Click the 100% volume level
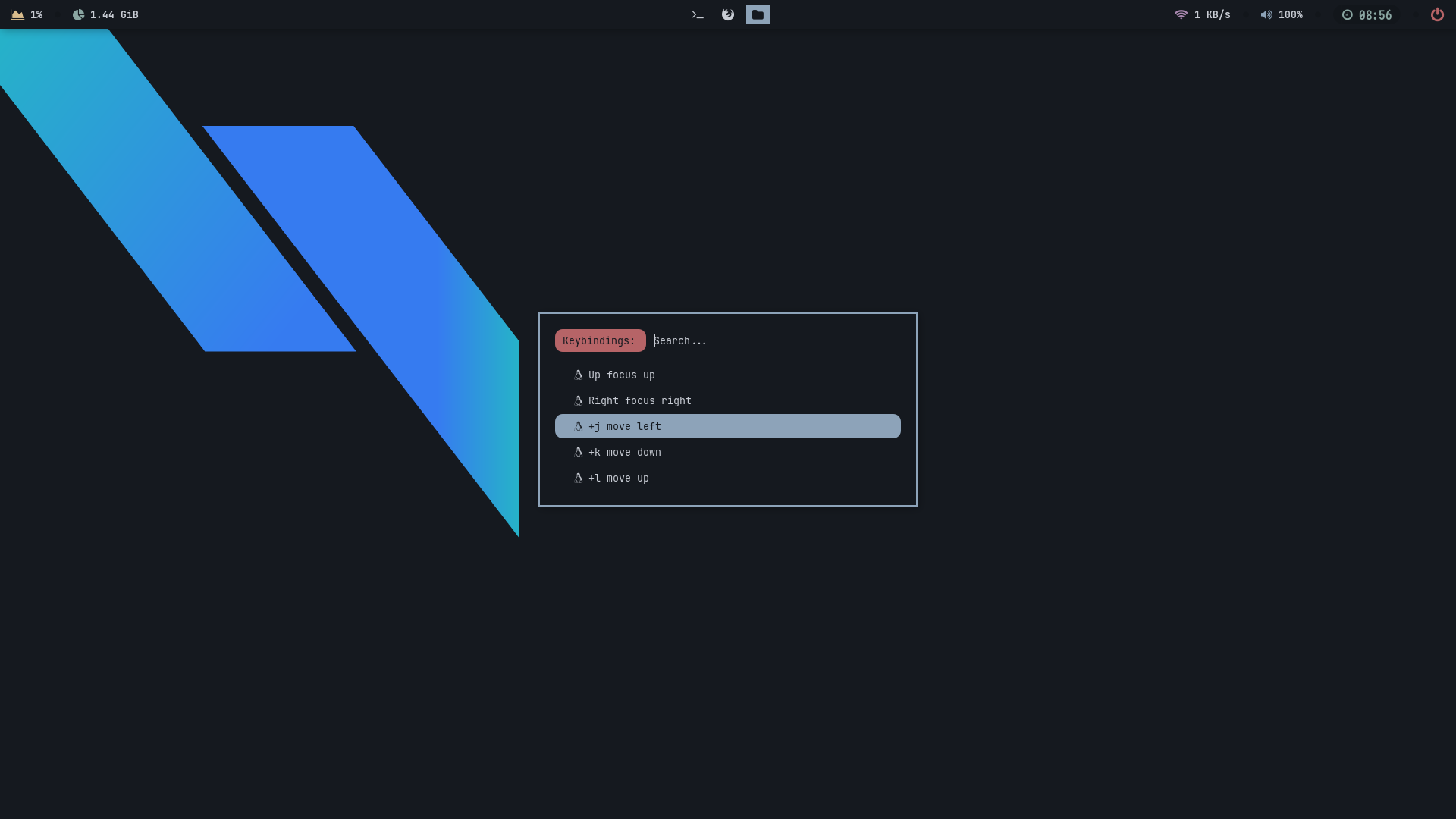The image size is (1456, 819). click(x=1291, y=14)
